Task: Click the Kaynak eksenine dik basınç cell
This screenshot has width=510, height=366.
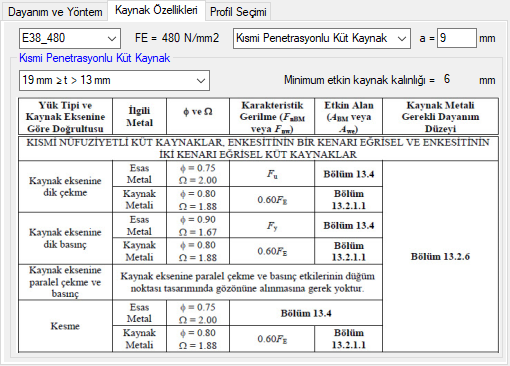Action: coord(65,238)
